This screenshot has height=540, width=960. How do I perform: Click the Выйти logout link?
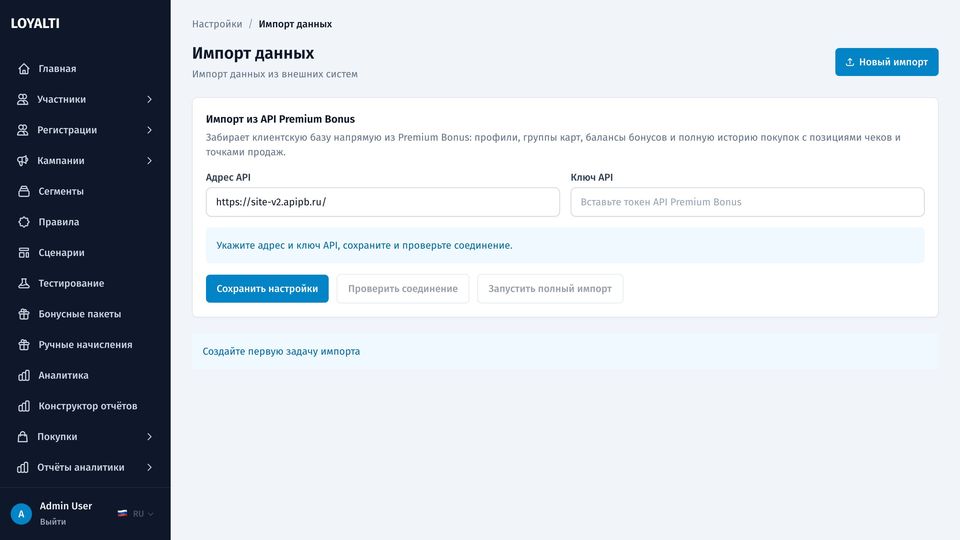53,522
